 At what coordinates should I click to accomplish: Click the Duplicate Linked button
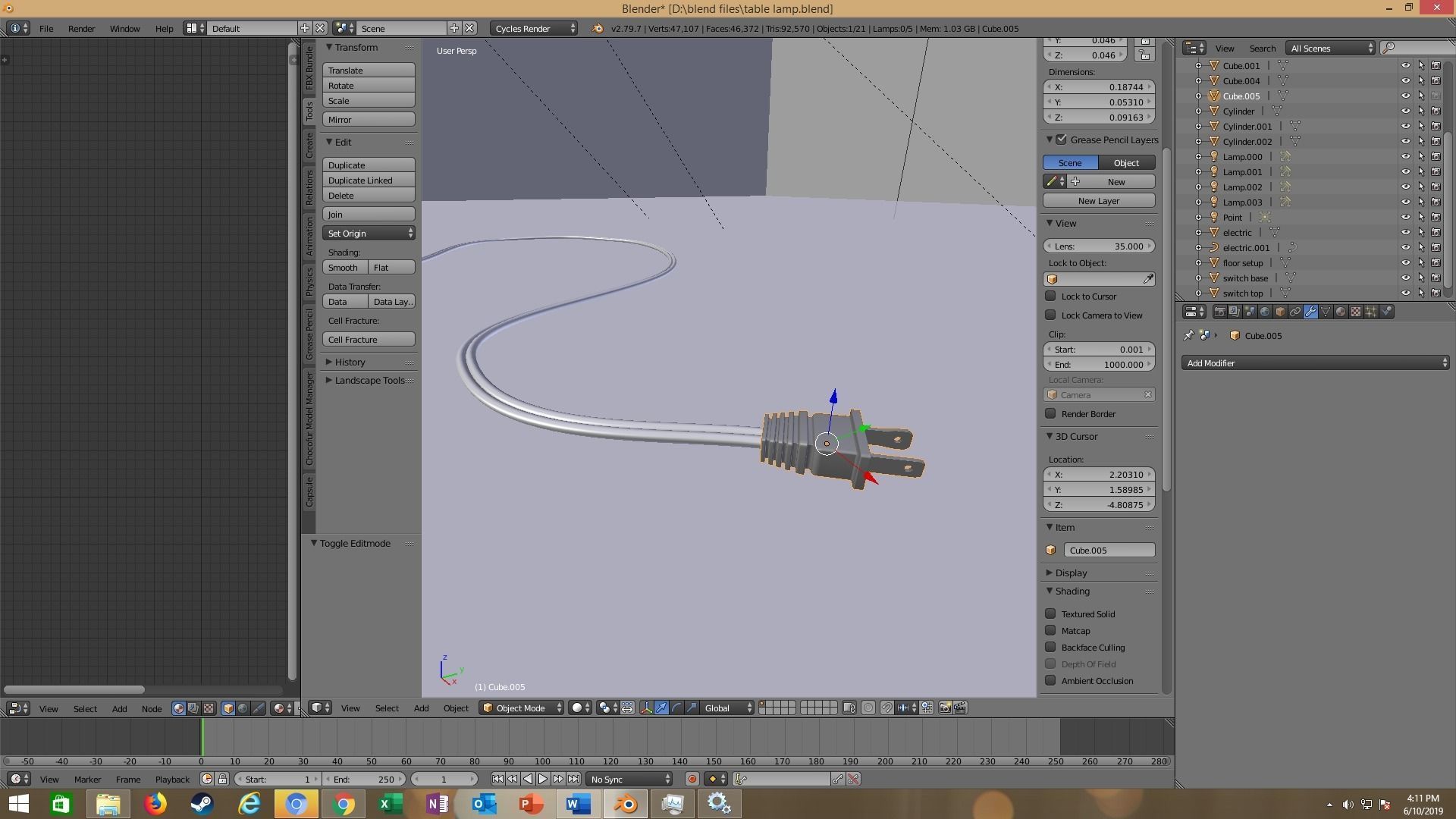[369, 180]
